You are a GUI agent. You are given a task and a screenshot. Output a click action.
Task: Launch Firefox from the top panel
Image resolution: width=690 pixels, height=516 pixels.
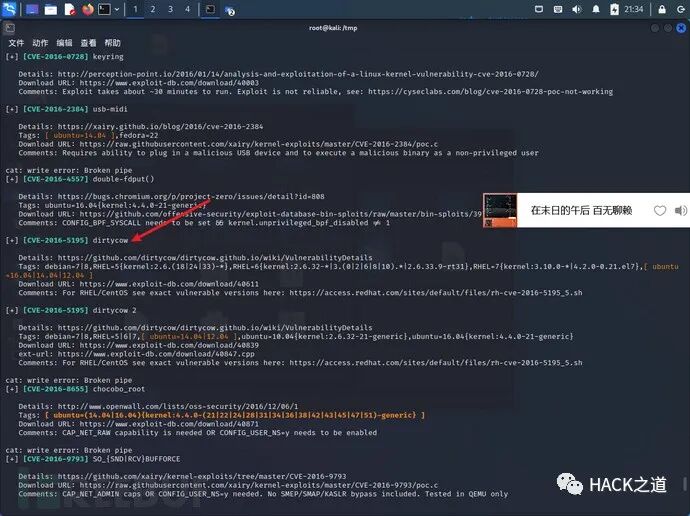[88, 9]
